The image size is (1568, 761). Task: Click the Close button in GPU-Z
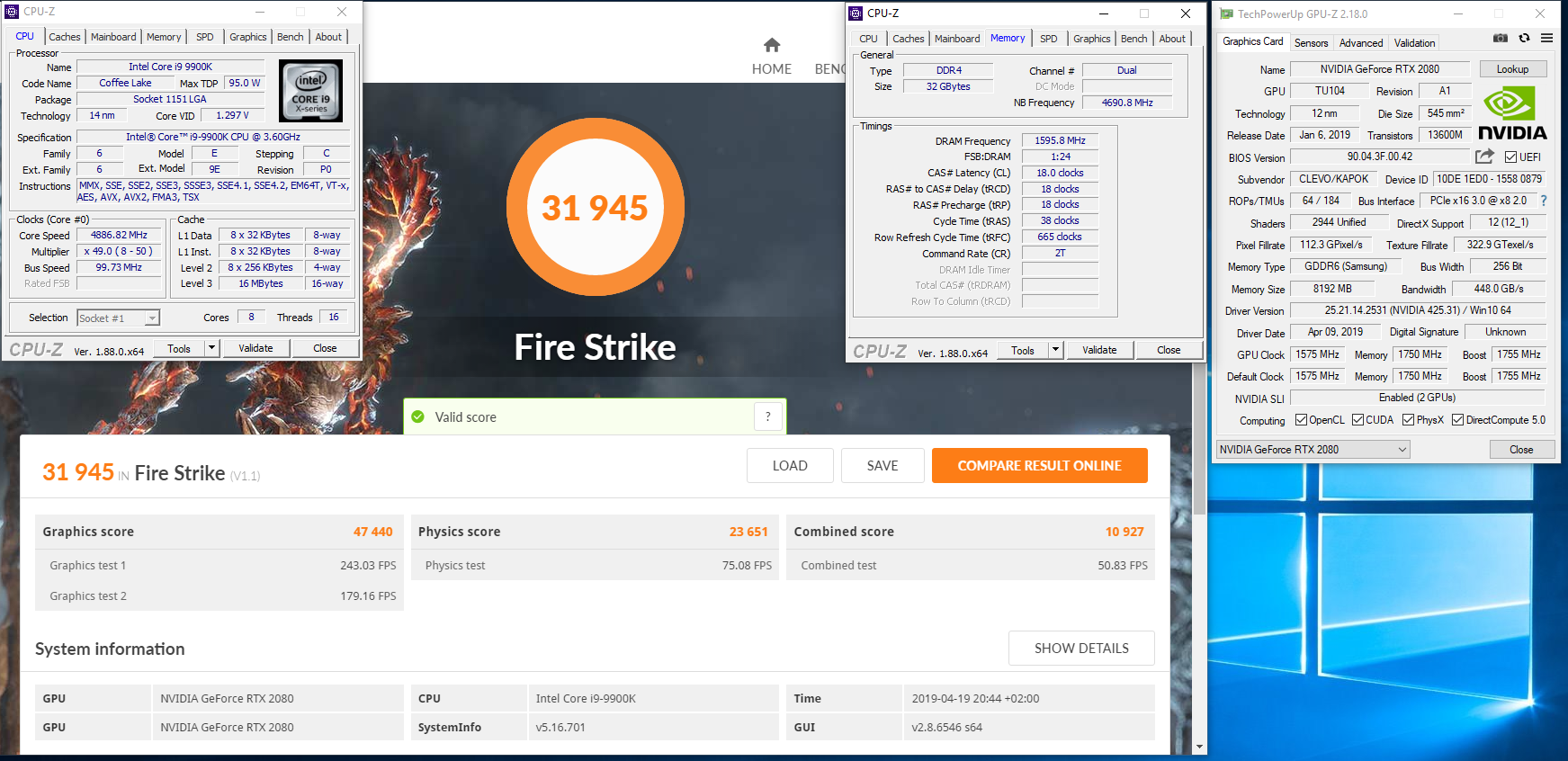click(1521, 449)
